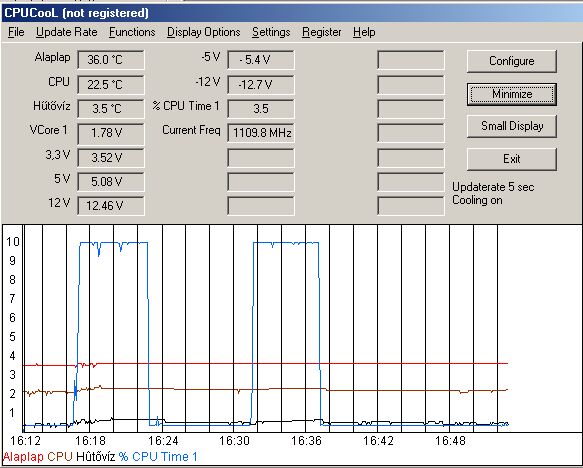Image resolution: width=583 pixels, height=468 pixels.
Task: Click the red Alaplap graph legend entry
Action: point(23,457)
